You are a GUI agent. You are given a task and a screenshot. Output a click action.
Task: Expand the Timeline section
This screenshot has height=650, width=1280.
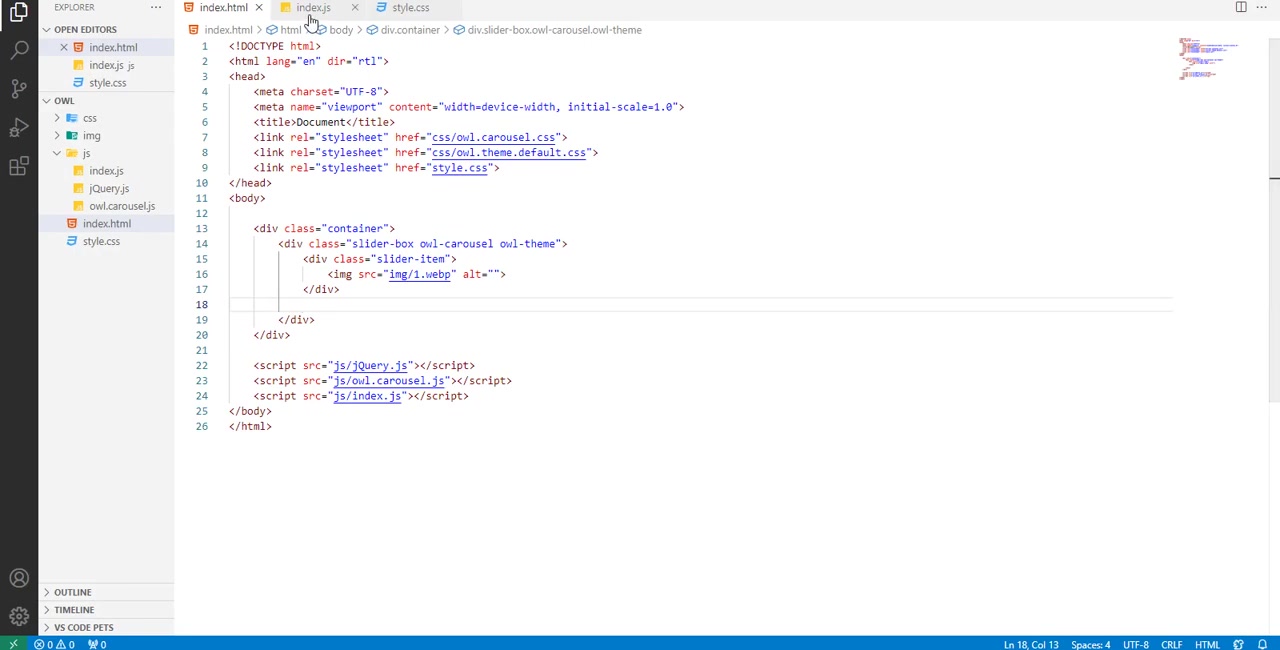point(74,610)
